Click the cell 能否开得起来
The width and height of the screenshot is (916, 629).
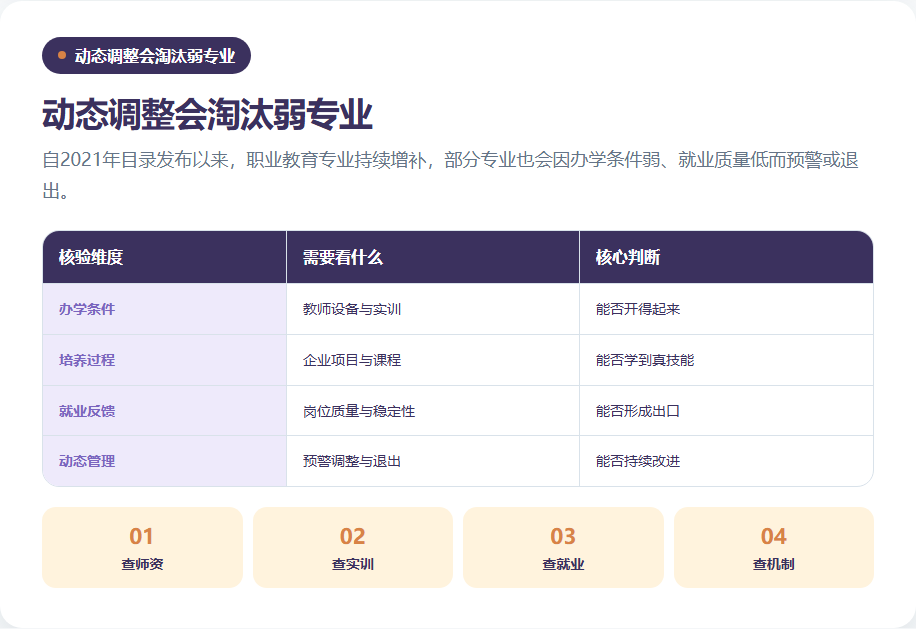pyautogui.click(x=726, y=309)
